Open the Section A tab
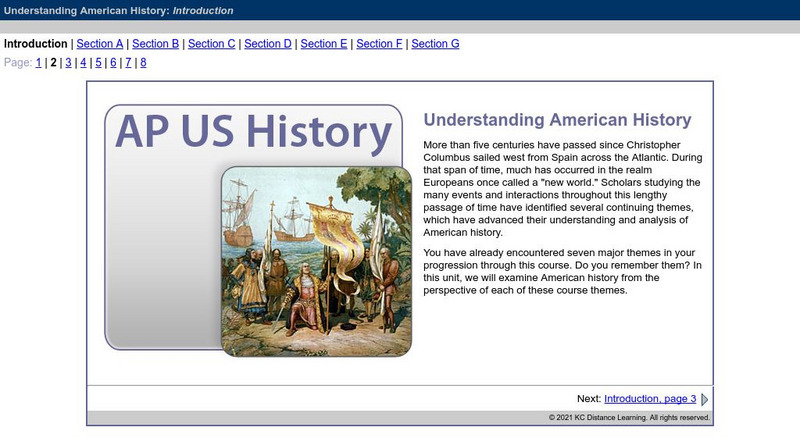 point(100,44)
